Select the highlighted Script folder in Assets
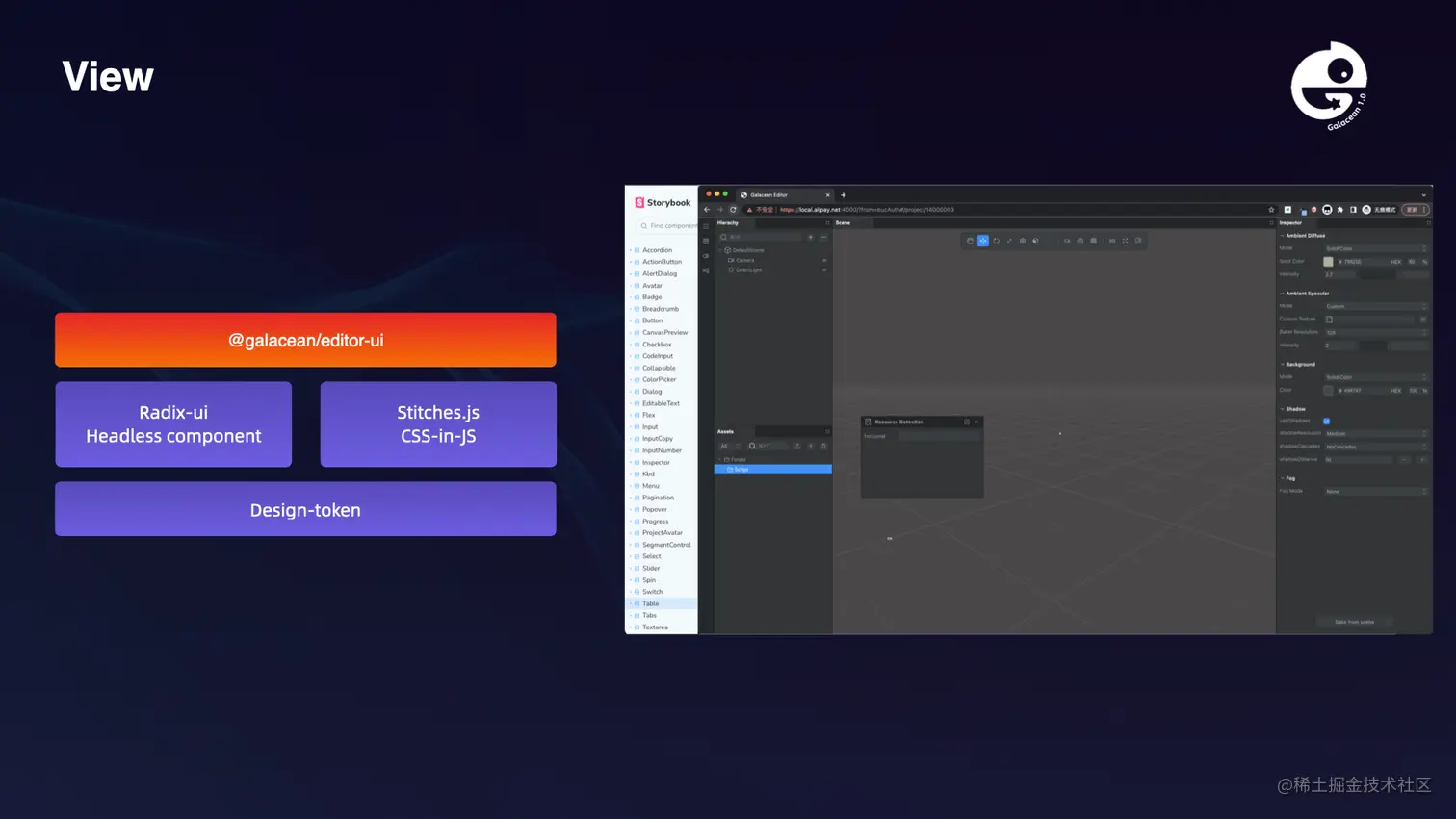Screen dimensions: 1456x819 pyautogui.click(x=773, y=470)
